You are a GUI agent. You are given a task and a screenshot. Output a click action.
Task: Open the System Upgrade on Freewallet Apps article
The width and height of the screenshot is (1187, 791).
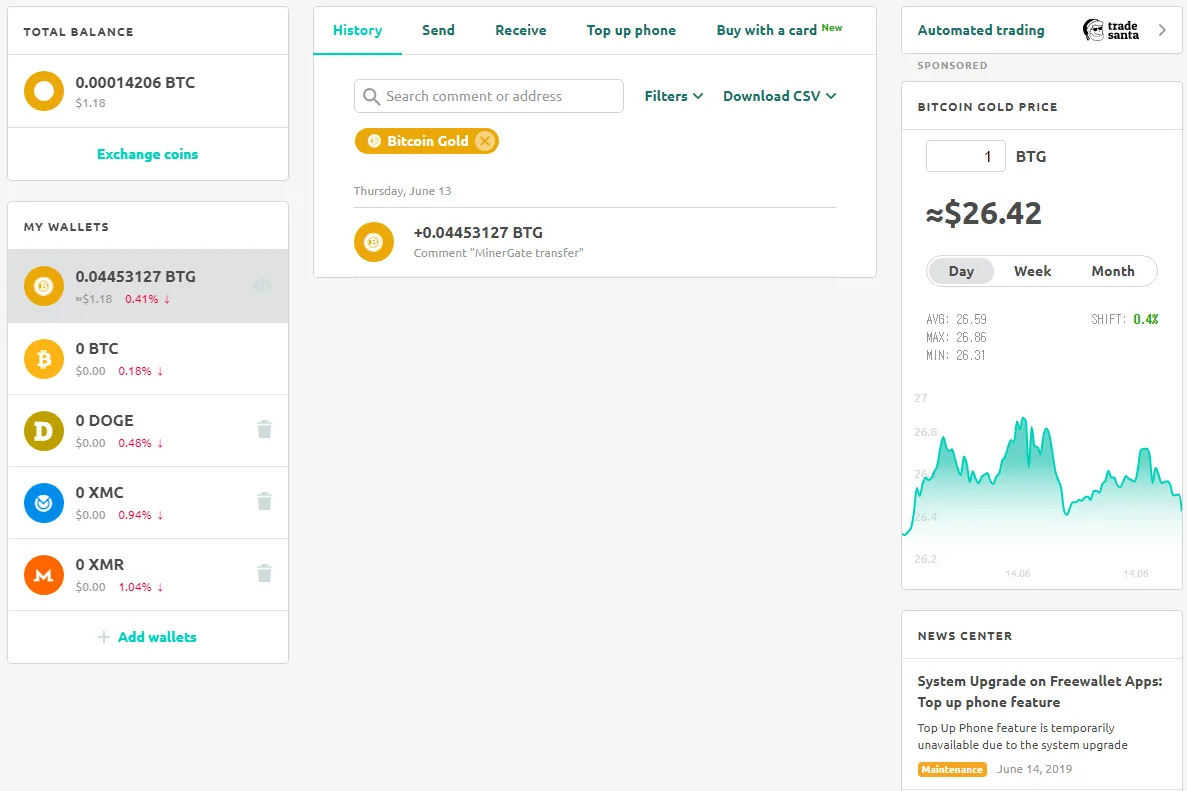pos(1039,691)
